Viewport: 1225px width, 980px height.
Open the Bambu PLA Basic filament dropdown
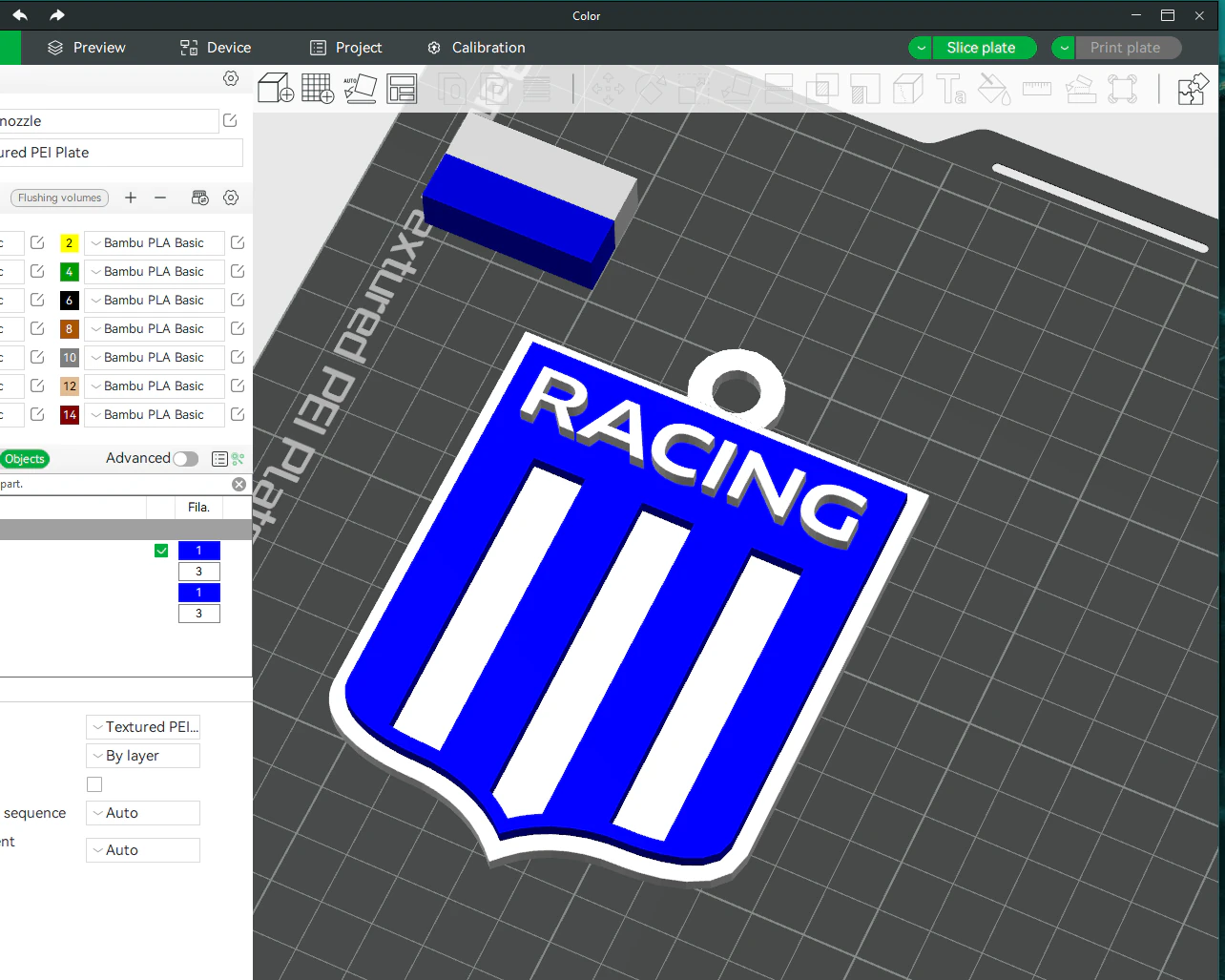click(x=154, y=242)
